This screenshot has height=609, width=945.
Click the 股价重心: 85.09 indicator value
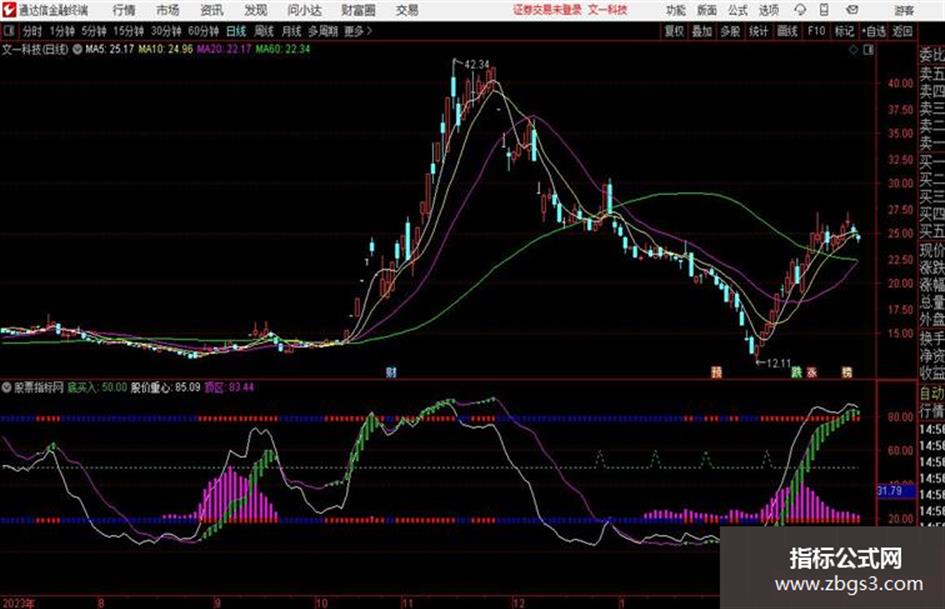click(x=165, y=387)
